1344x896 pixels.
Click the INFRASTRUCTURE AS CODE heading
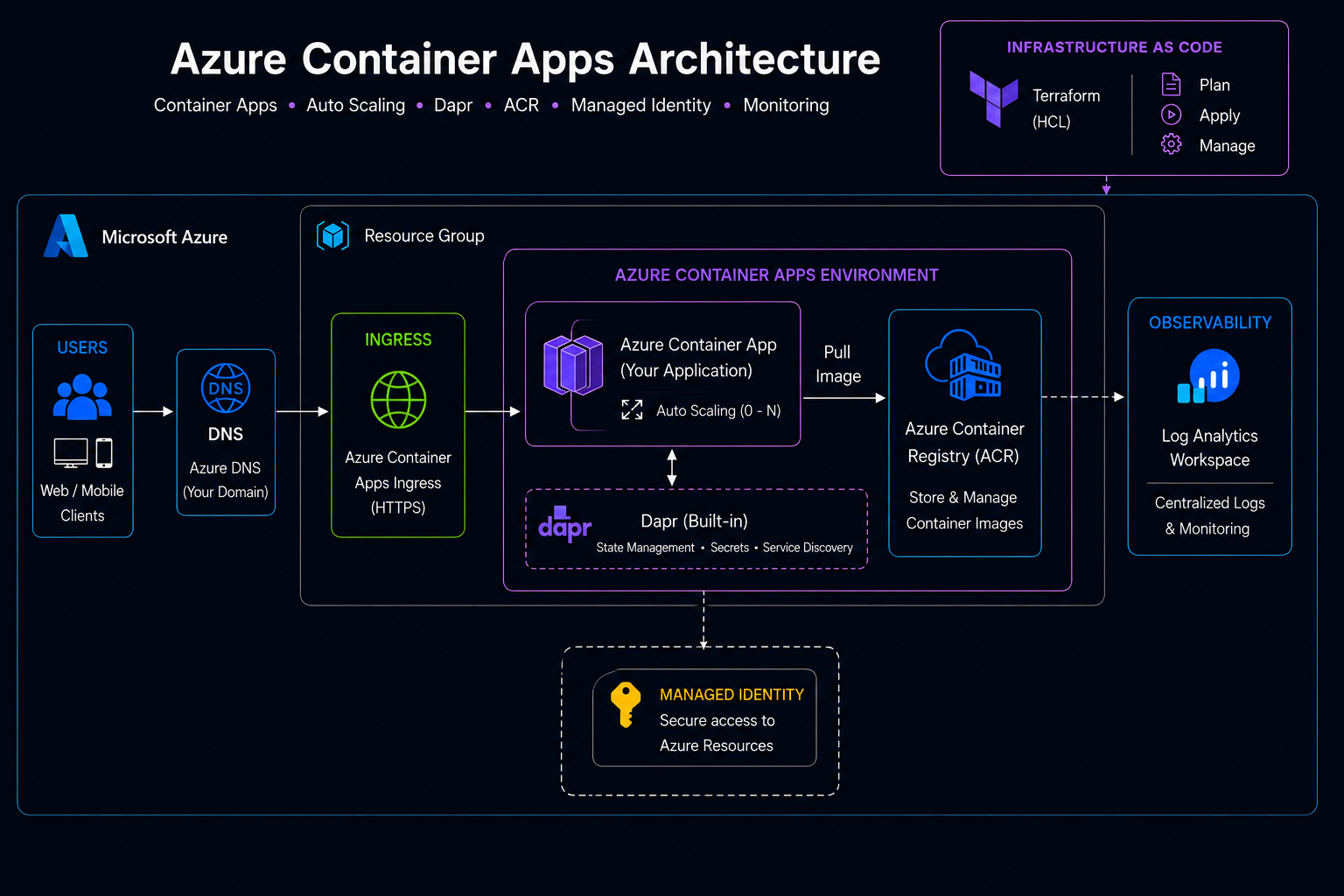pyautogui.click(x=1114, y=47)
